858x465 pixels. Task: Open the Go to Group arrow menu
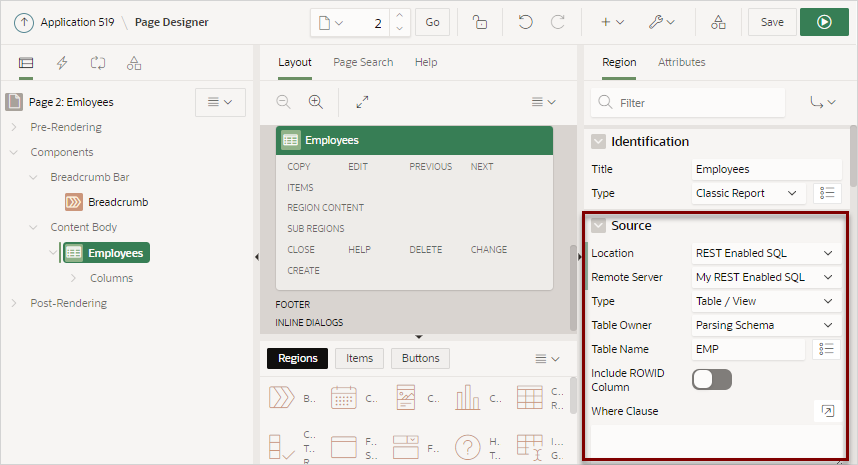[822, 103]
